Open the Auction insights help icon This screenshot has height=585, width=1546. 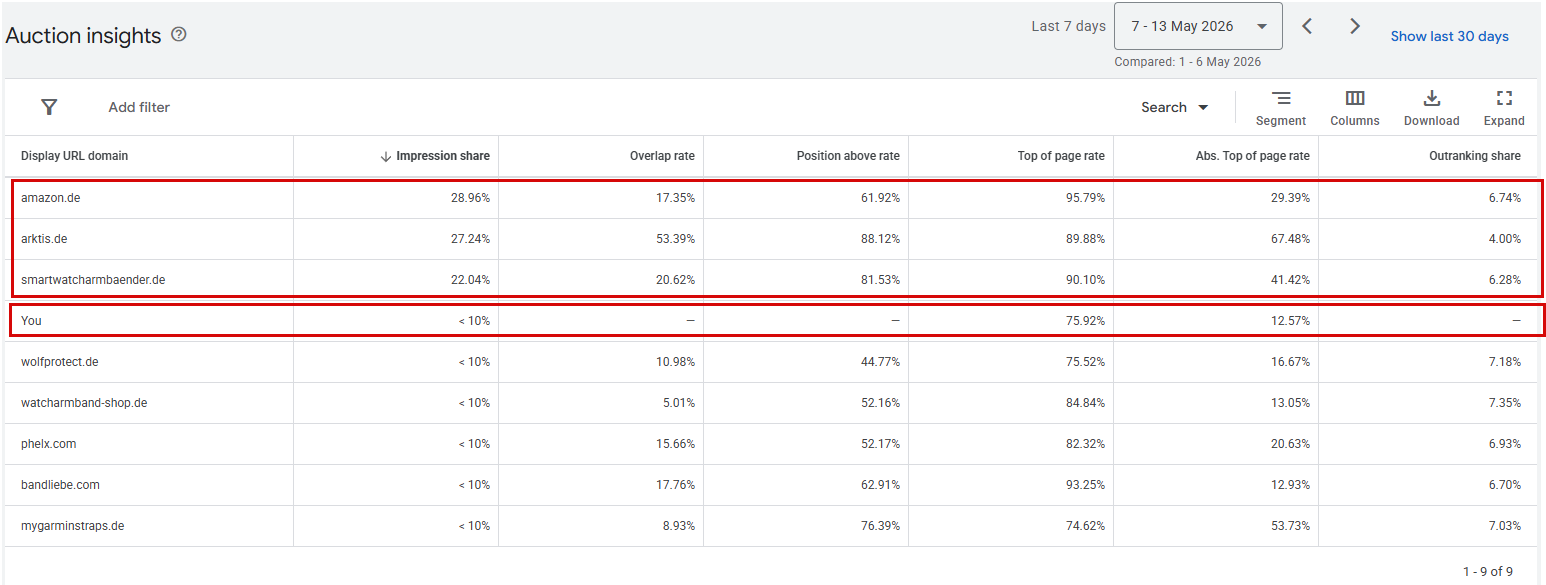tap(179, 35)
